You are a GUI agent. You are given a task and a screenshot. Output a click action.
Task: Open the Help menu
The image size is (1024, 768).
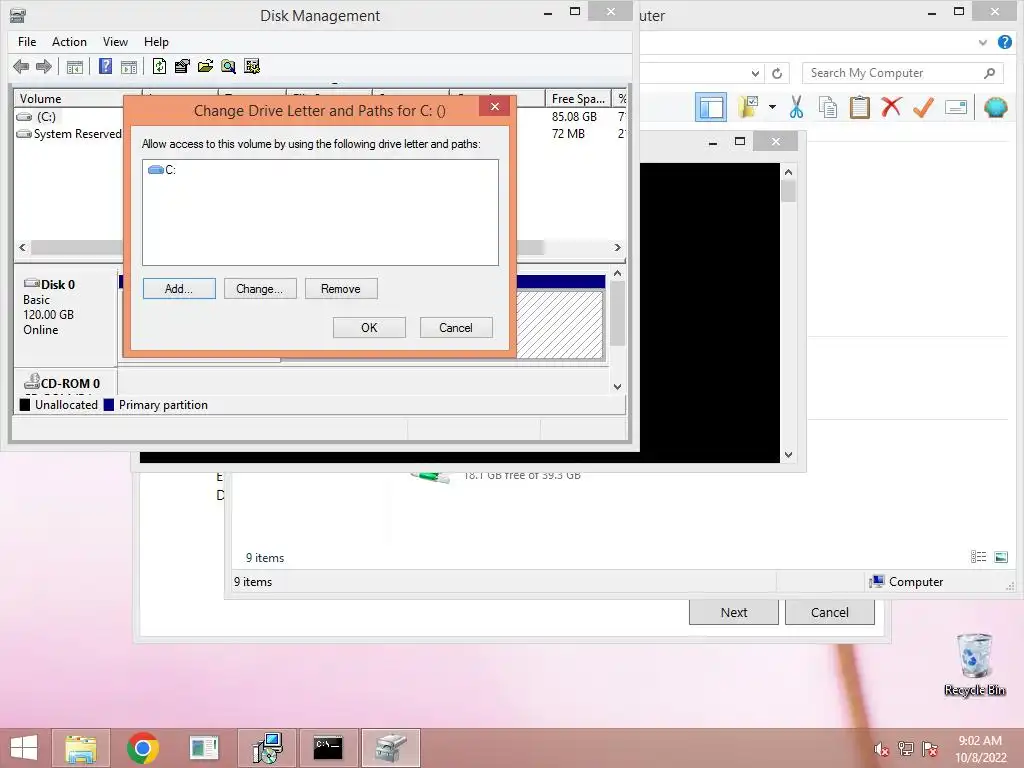156,42
